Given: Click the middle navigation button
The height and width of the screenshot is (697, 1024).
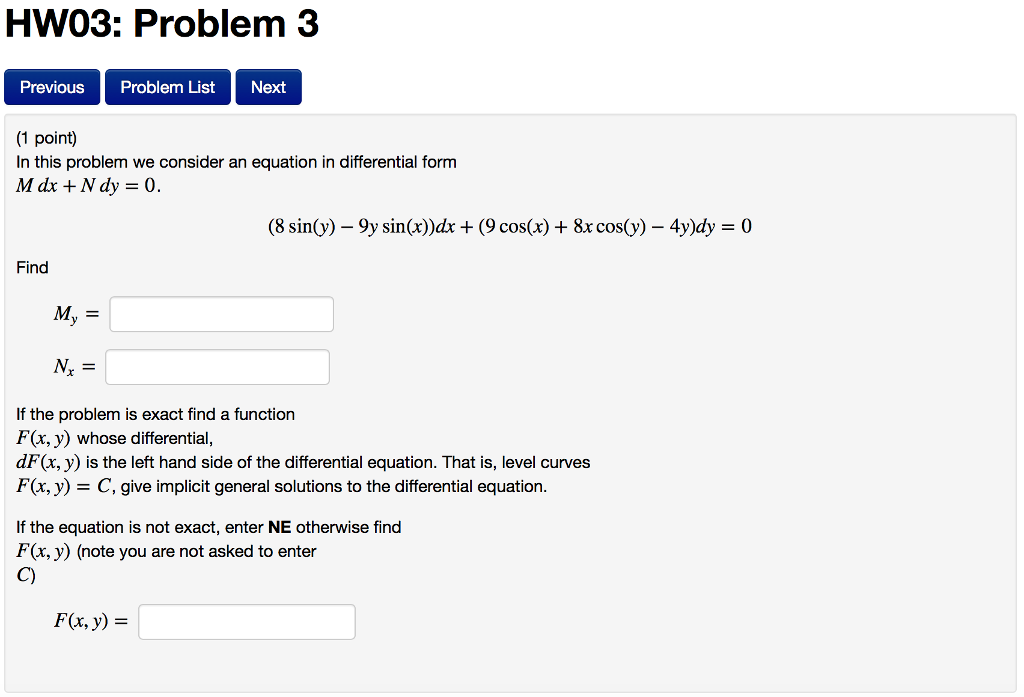Looking at the screenshot, I should (167, 87).
